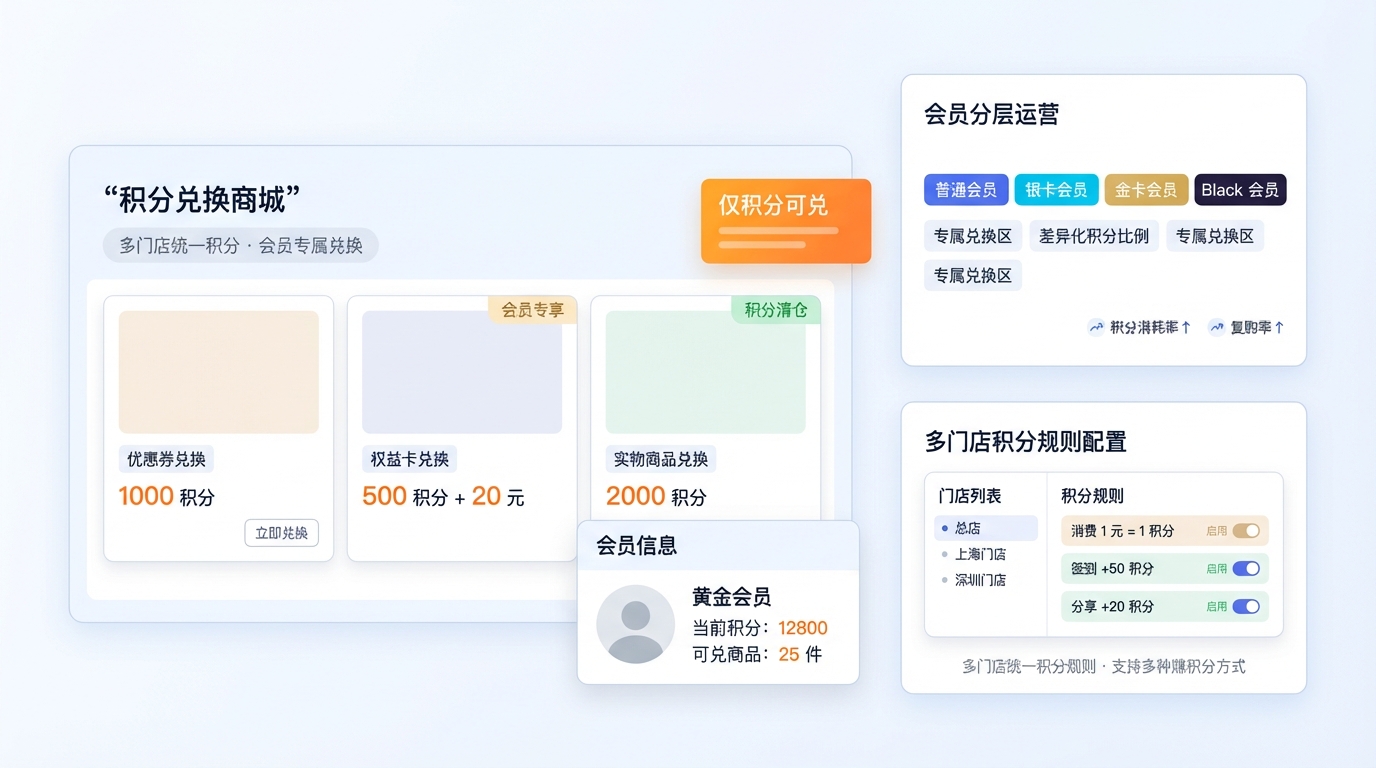The image size is (1376, 768).
Task: Click the 差异化积分比例 tag
Action: pyautogui.click(x=1093, y=236)
